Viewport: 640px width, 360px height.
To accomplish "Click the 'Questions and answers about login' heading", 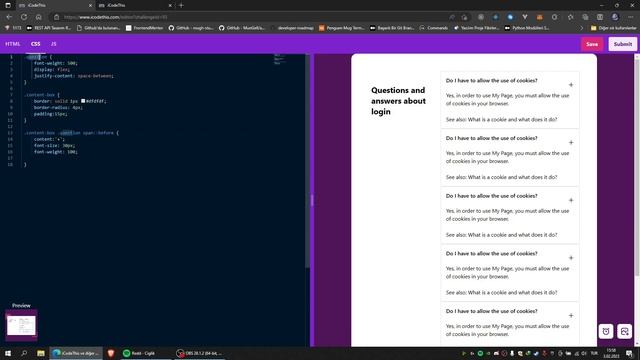I will point(398,101).
